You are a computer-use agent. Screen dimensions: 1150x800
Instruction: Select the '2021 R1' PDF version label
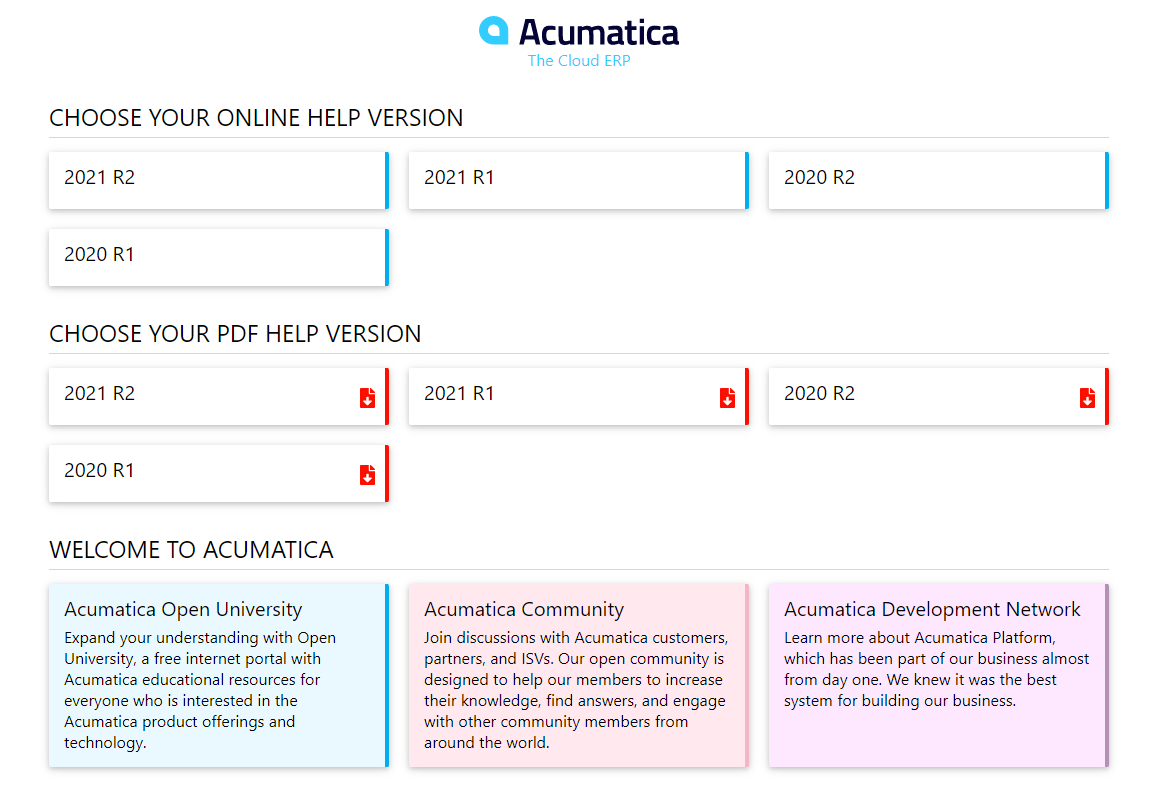coord(459,394)
